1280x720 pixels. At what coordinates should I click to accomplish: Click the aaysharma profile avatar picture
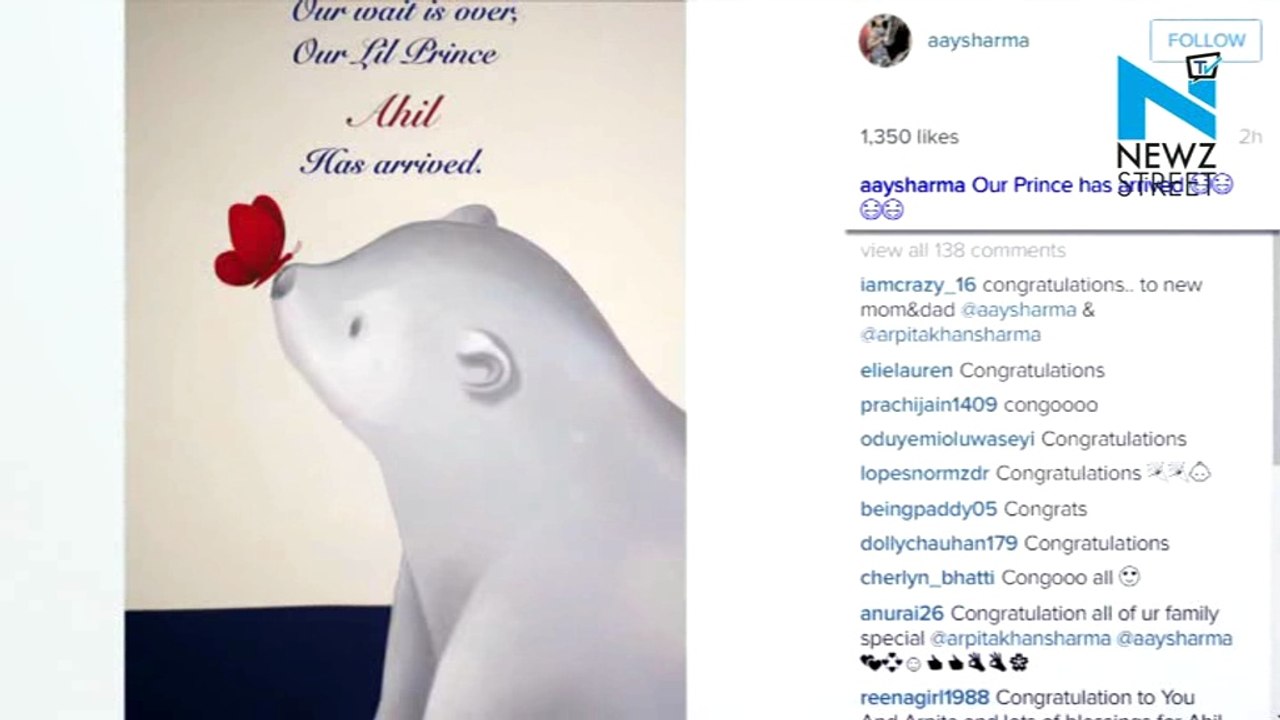[x=885, y=41]
